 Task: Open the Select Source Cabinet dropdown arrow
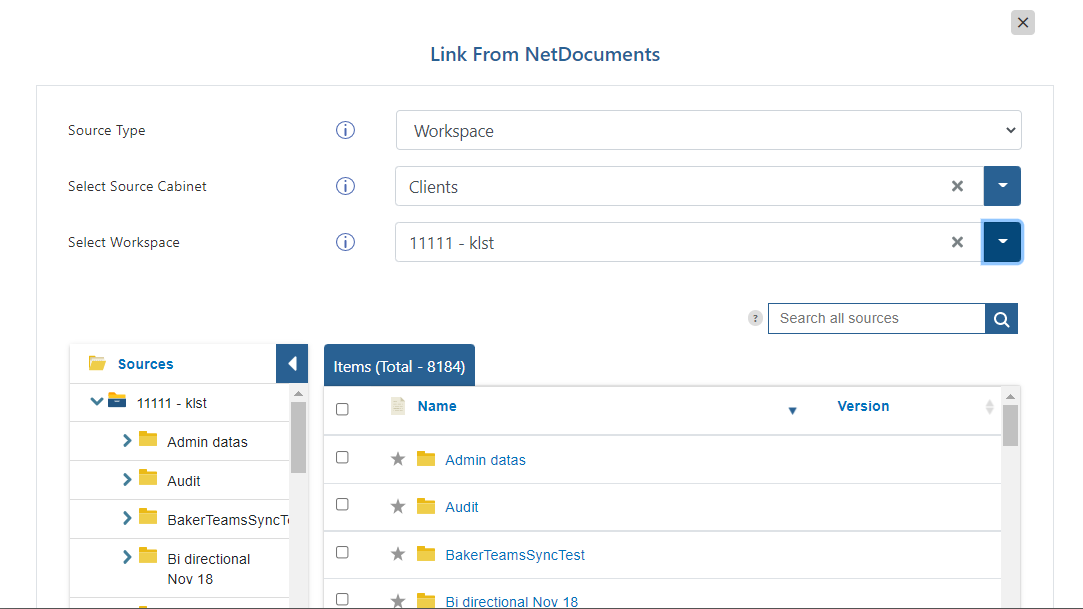tap(1002, 186)
